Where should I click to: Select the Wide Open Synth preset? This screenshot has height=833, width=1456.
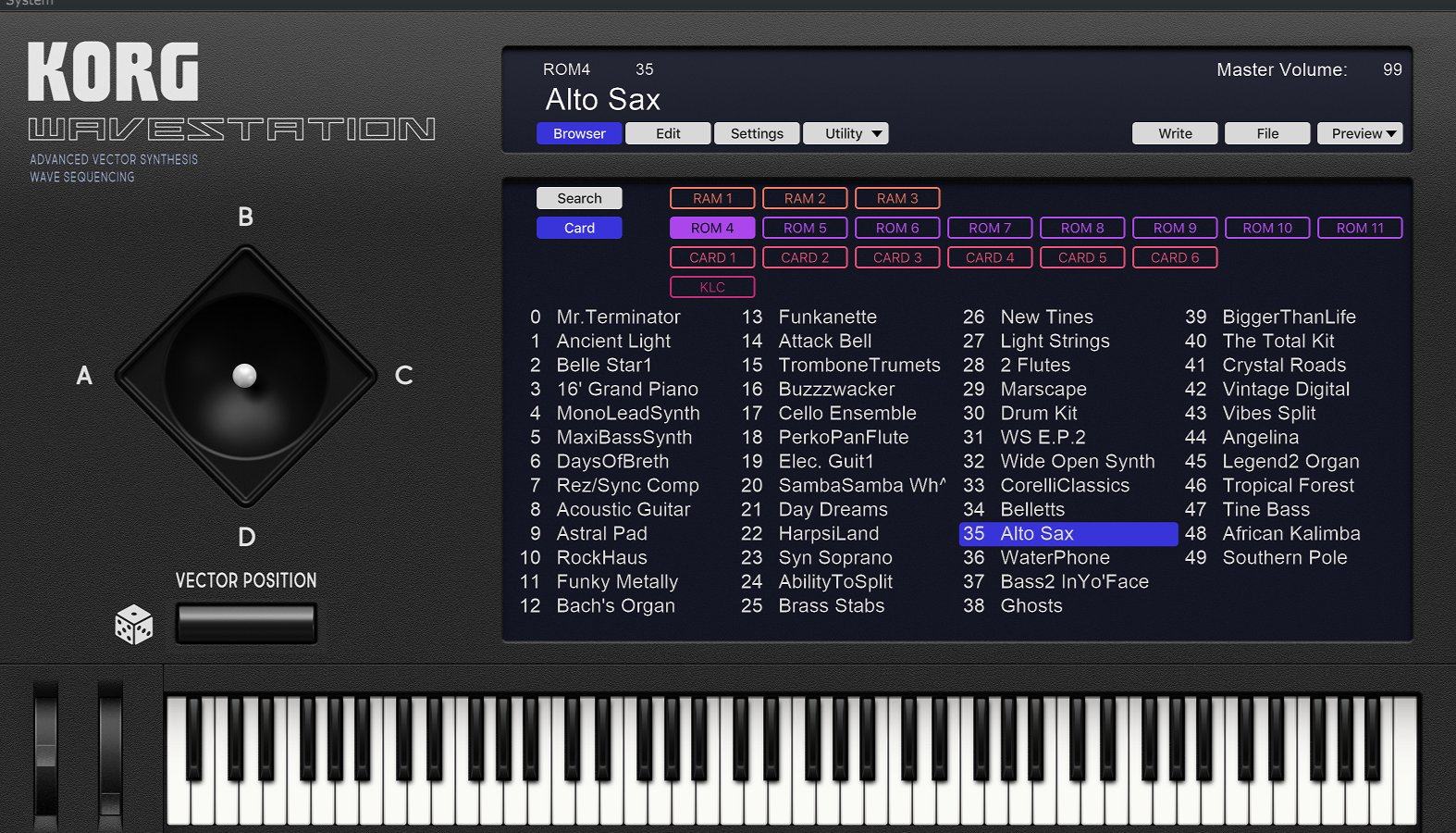(x=1078, y=461)
